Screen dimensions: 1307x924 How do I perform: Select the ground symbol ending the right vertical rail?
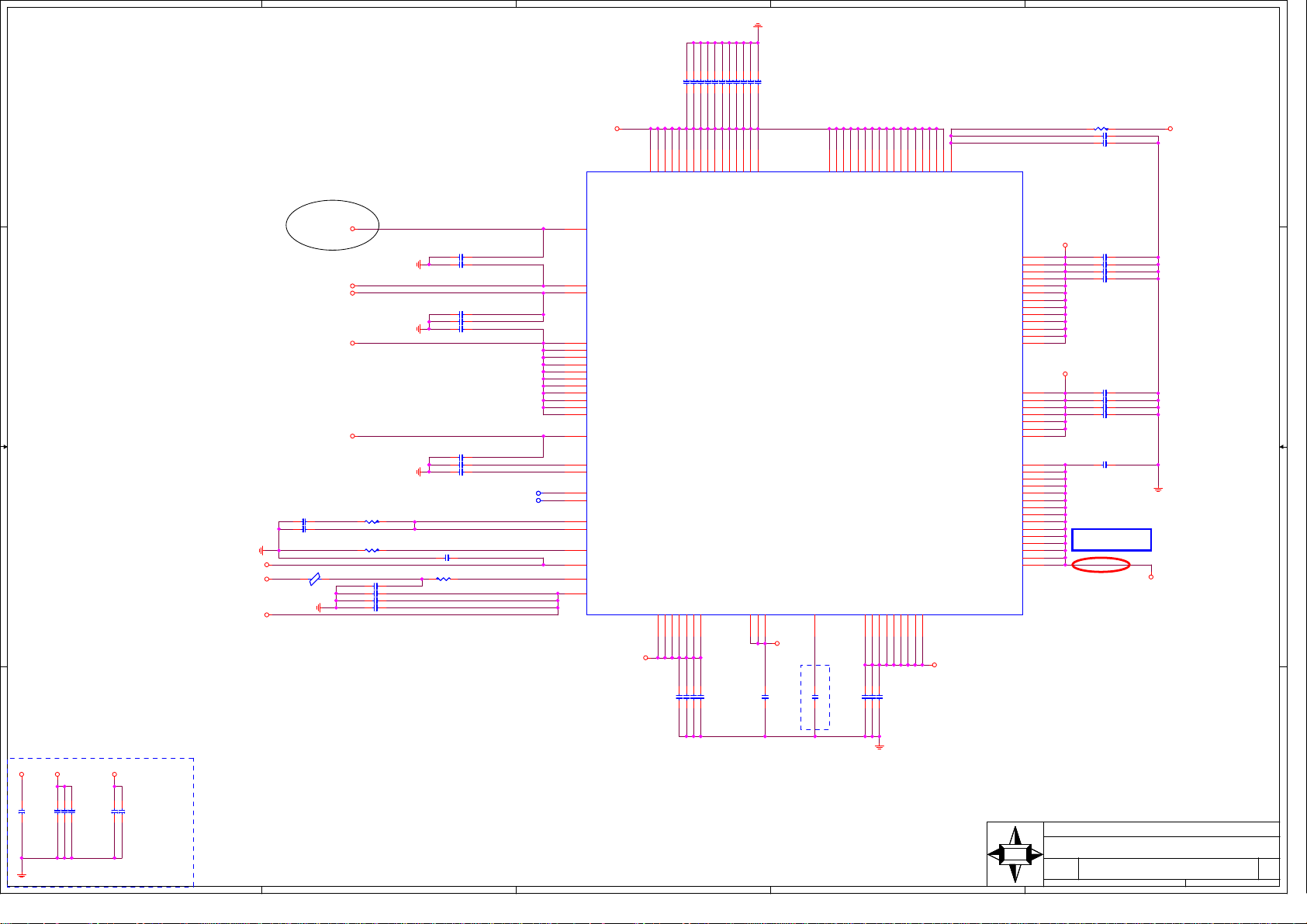tap(1158, 489)
